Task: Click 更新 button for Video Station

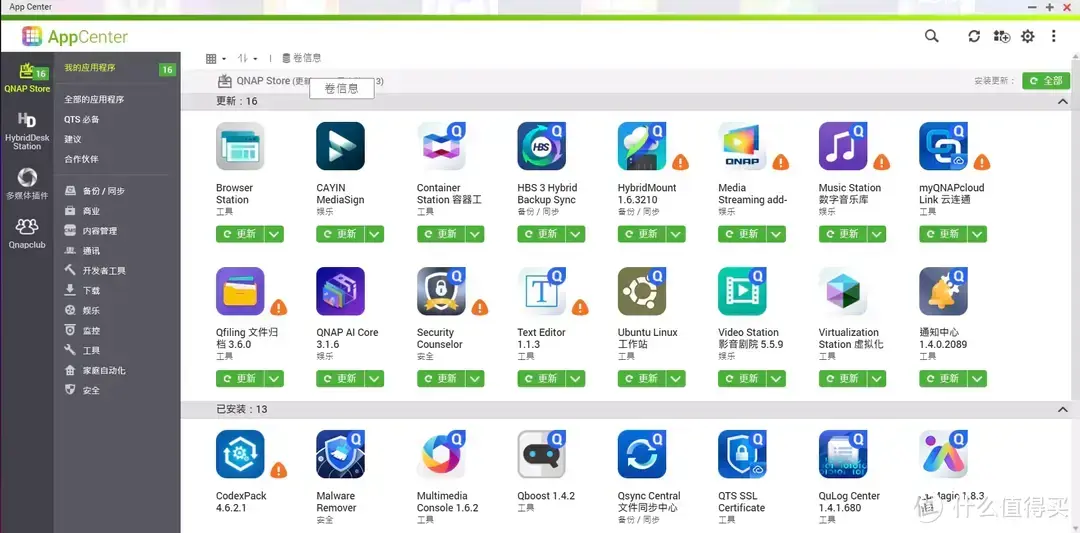Action: coord(742,379)
